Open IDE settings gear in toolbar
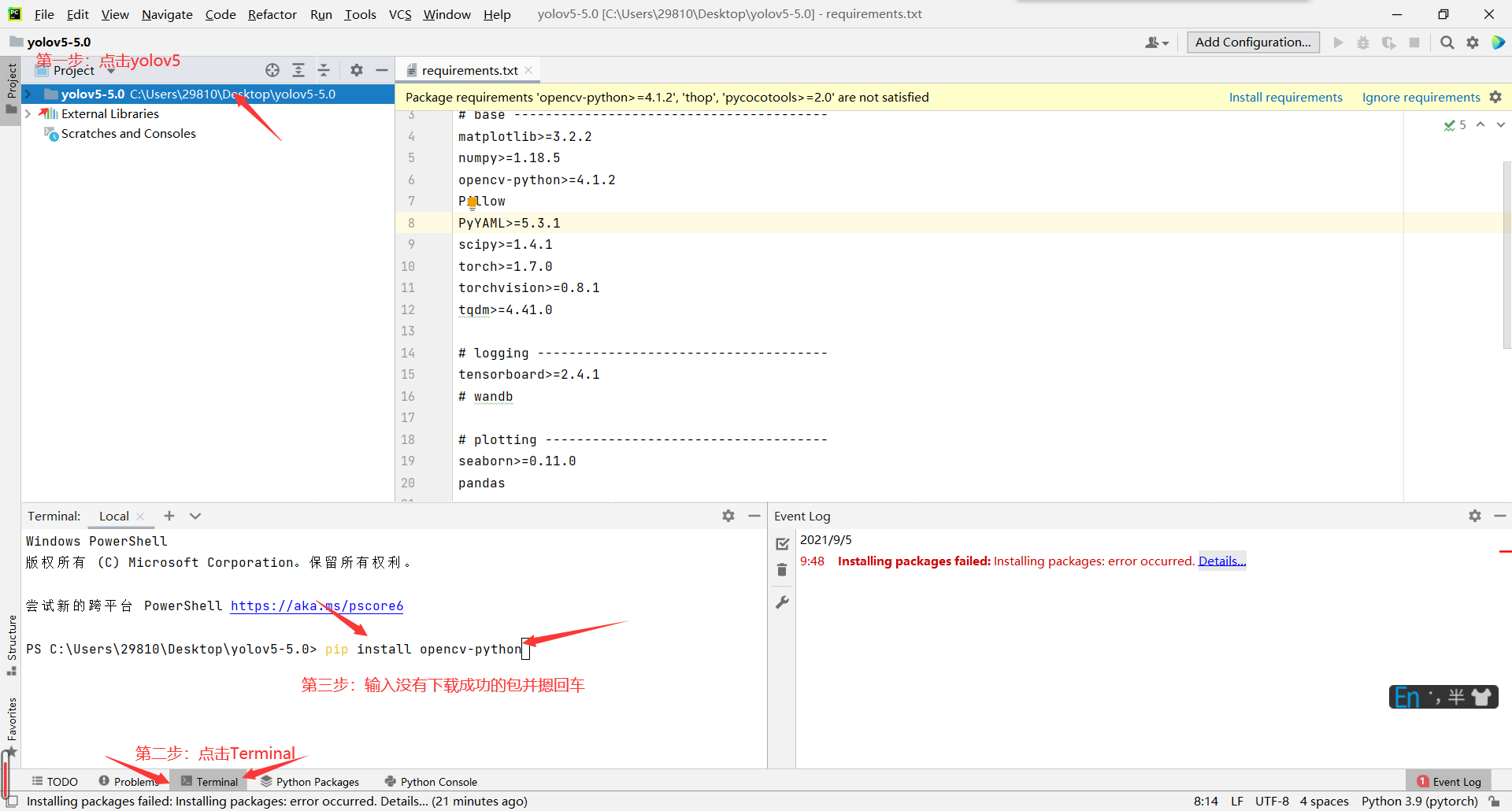 (x=1473, y=43)
